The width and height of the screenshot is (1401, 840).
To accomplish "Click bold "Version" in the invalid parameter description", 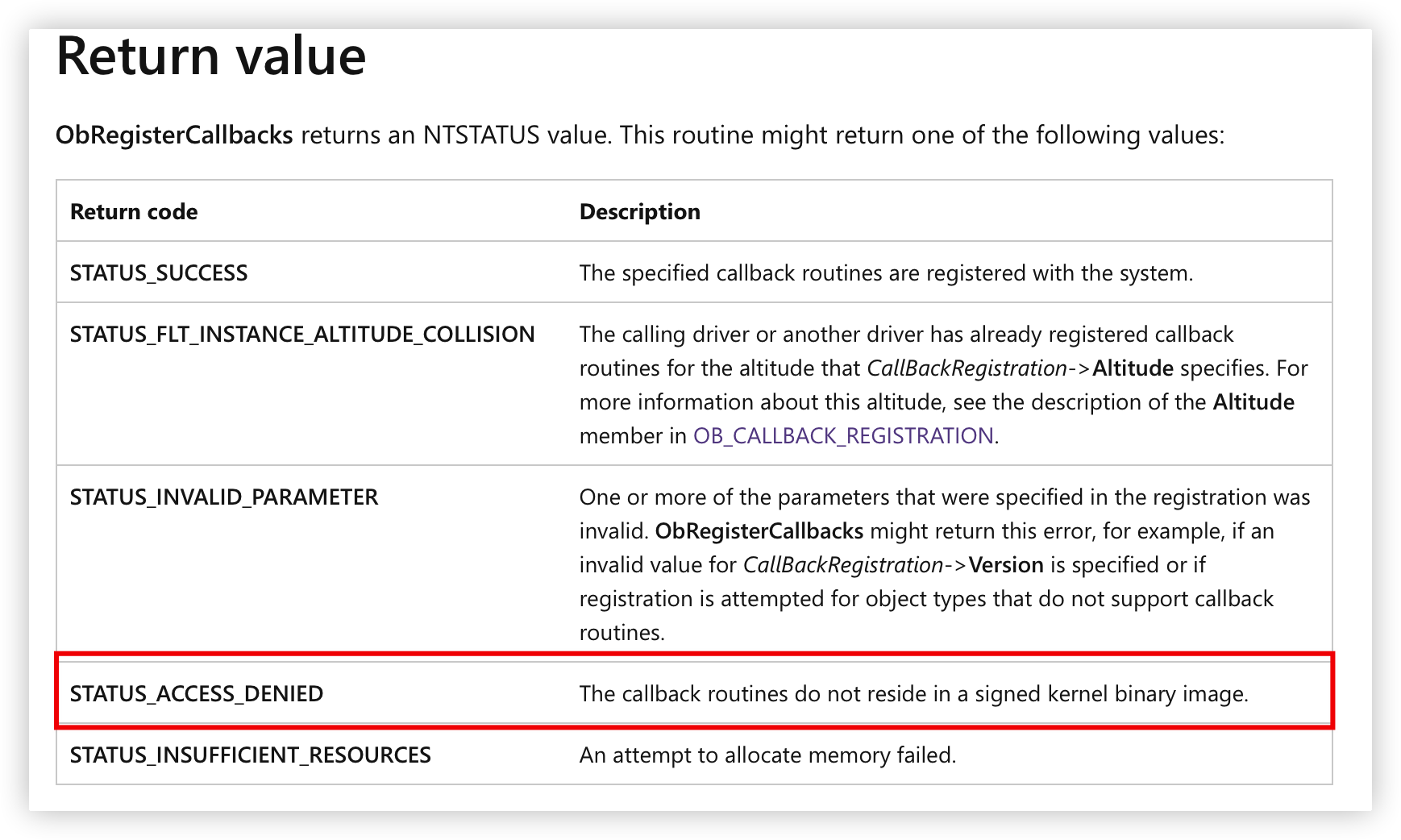I will point(1006,565).
